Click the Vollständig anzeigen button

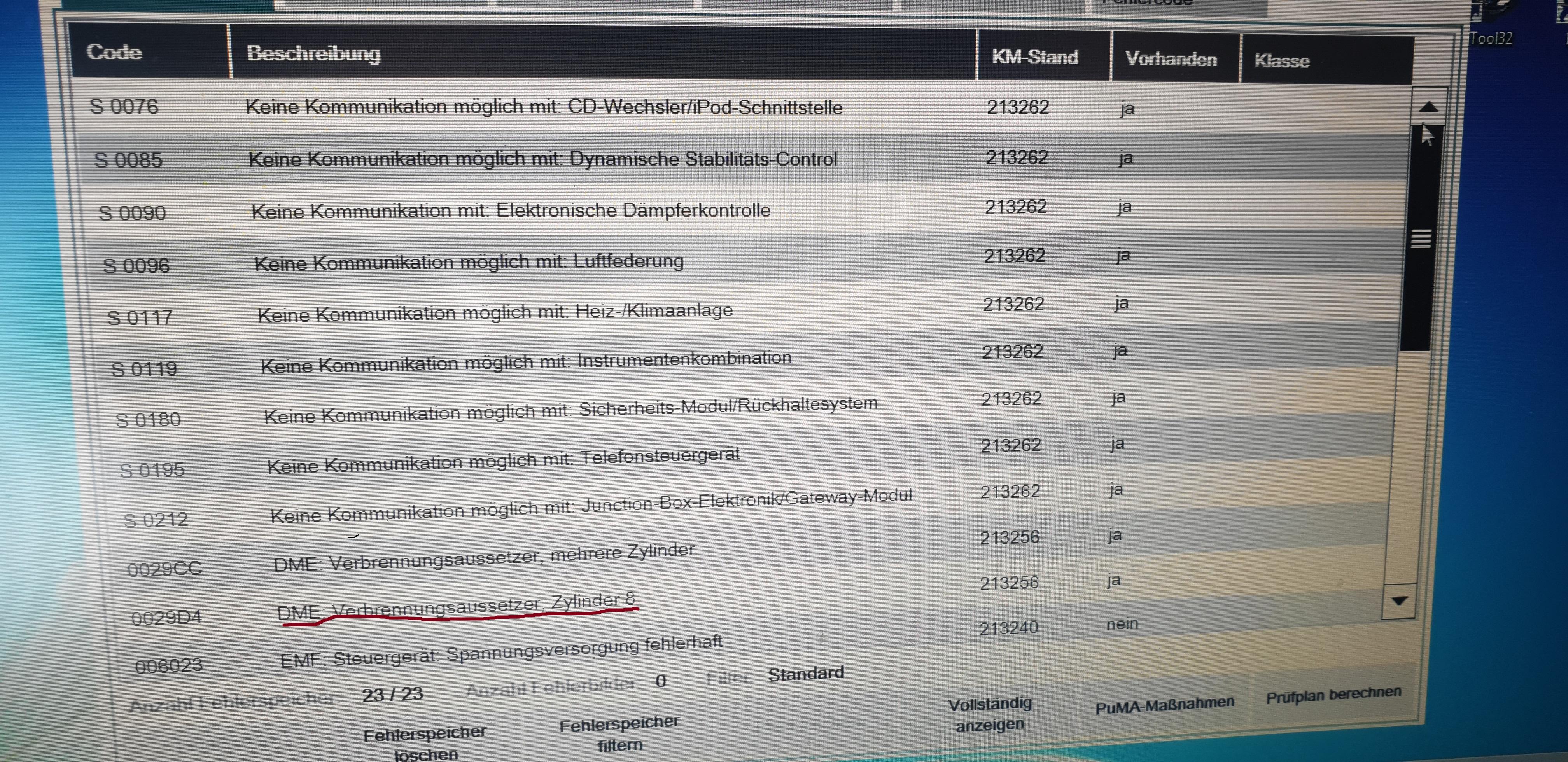990,714
